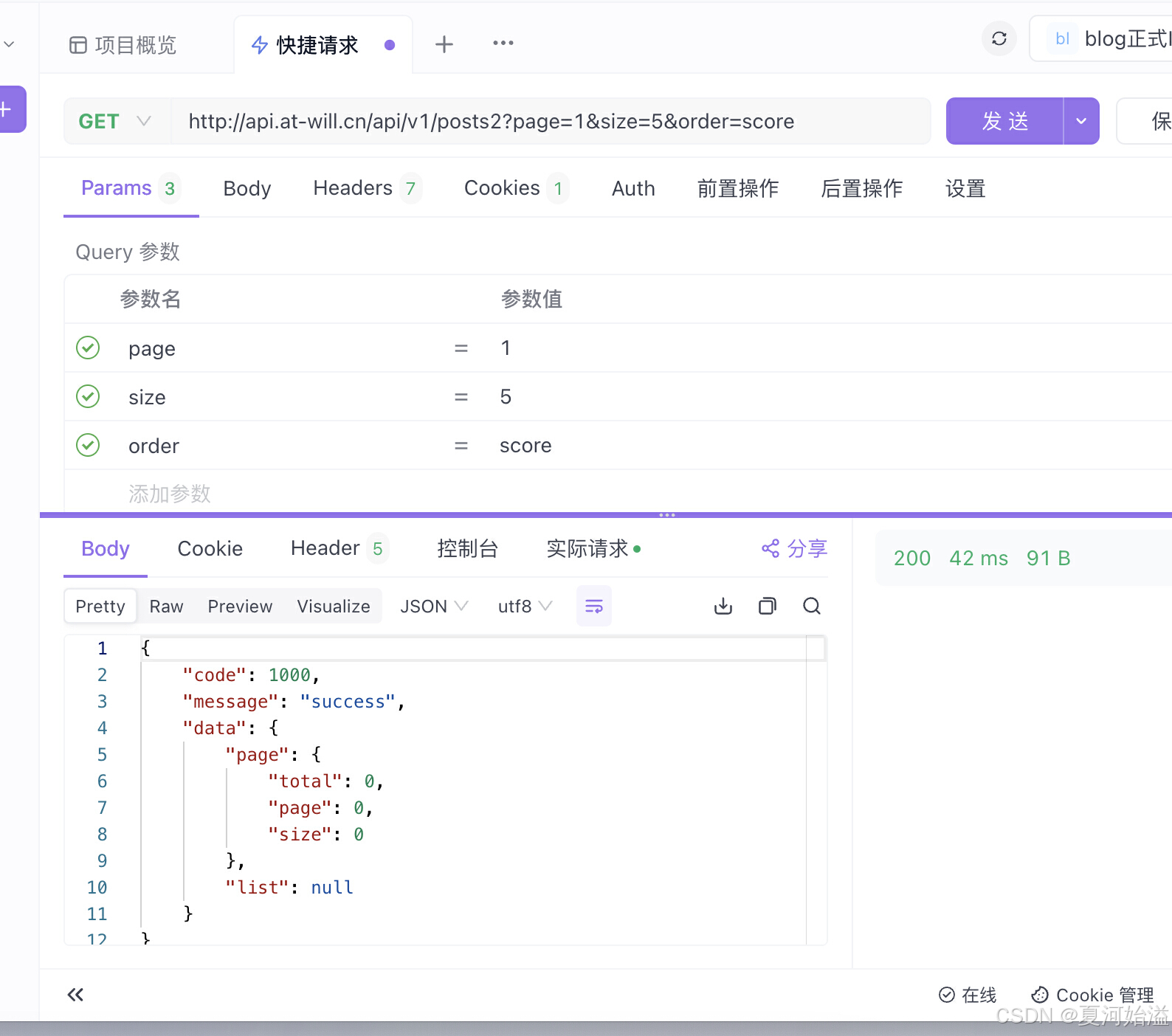
Task: Click the 91 B response size
Action: click(x=1048, y=558)
